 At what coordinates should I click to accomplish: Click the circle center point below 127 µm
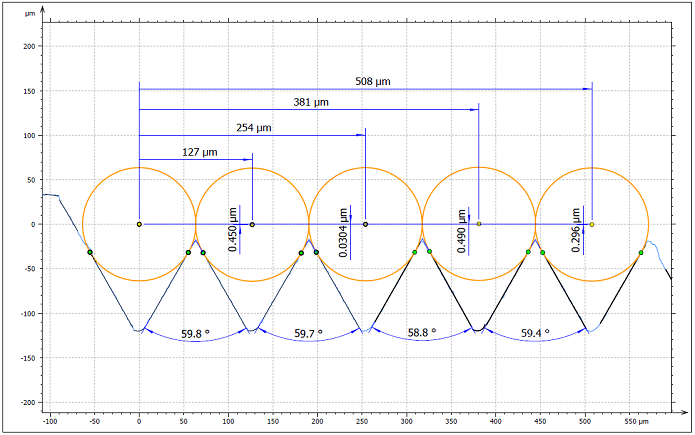pyautogui.click(x=252, y=224)
